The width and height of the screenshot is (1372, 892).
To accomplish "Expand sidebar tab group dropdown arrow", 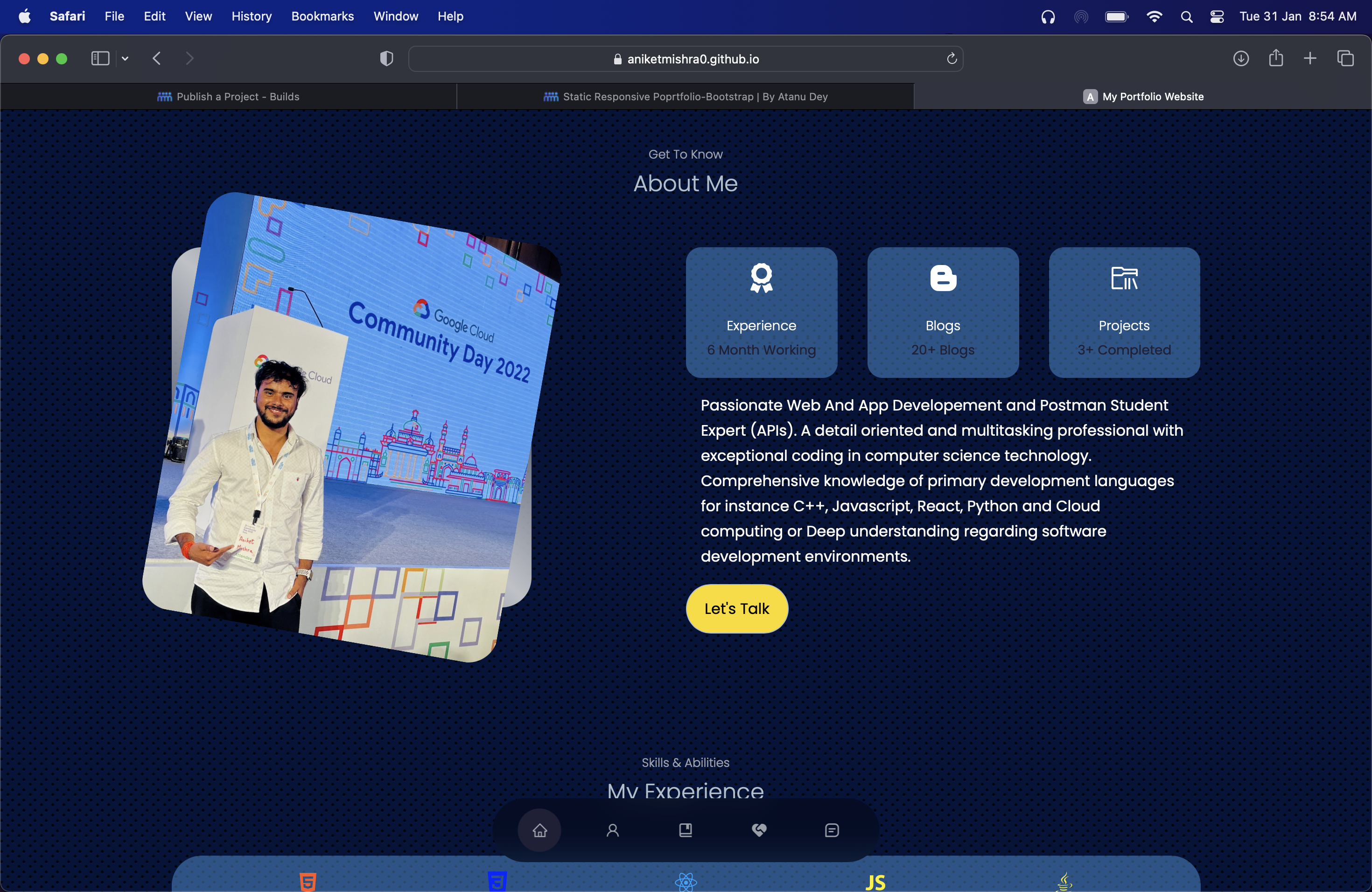I will [125, 58].
